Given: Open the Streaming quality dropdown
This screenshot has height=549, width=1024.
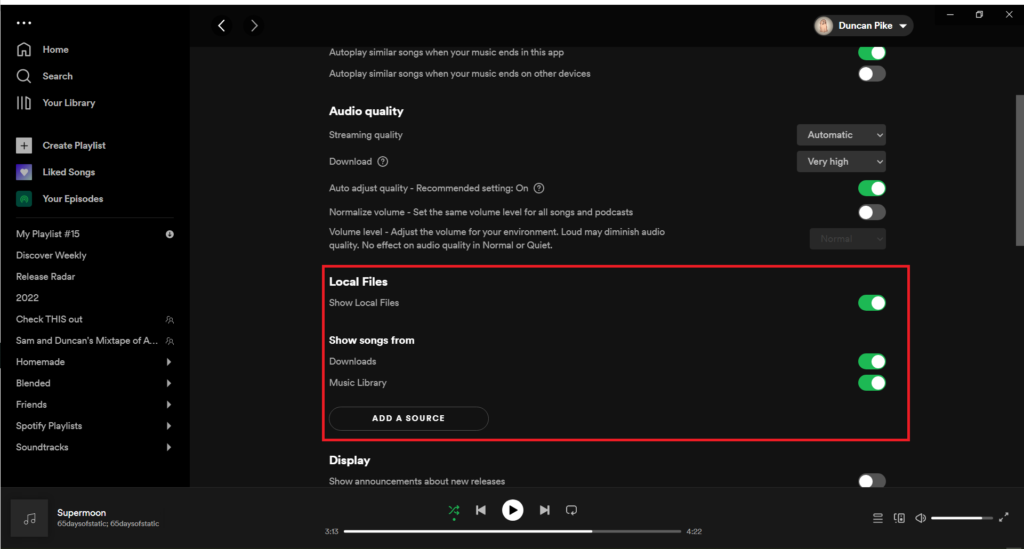Looking at the screenshot, I should (x=840, y=135).
